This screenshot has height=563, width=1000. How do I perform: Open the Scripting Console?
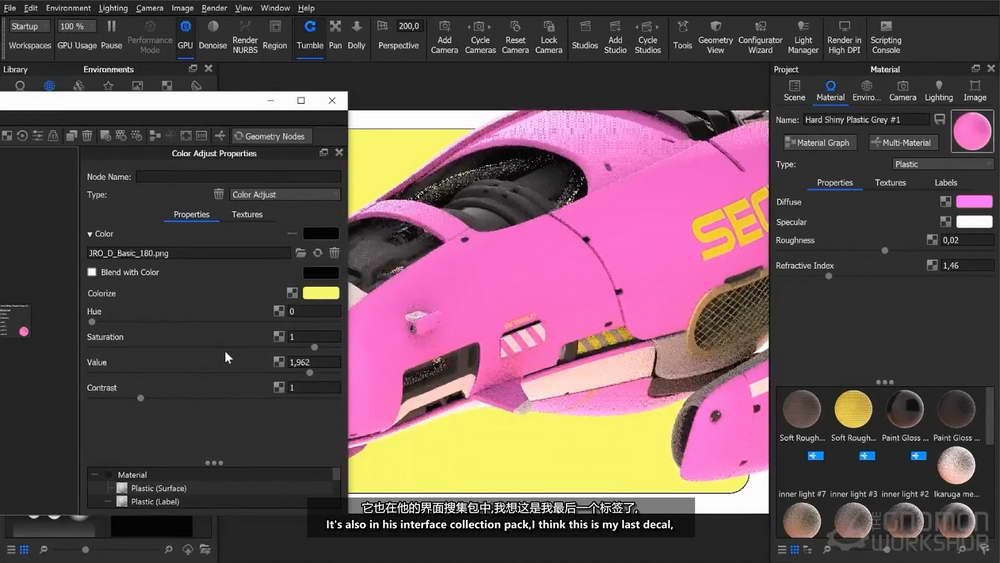(886, 36)
